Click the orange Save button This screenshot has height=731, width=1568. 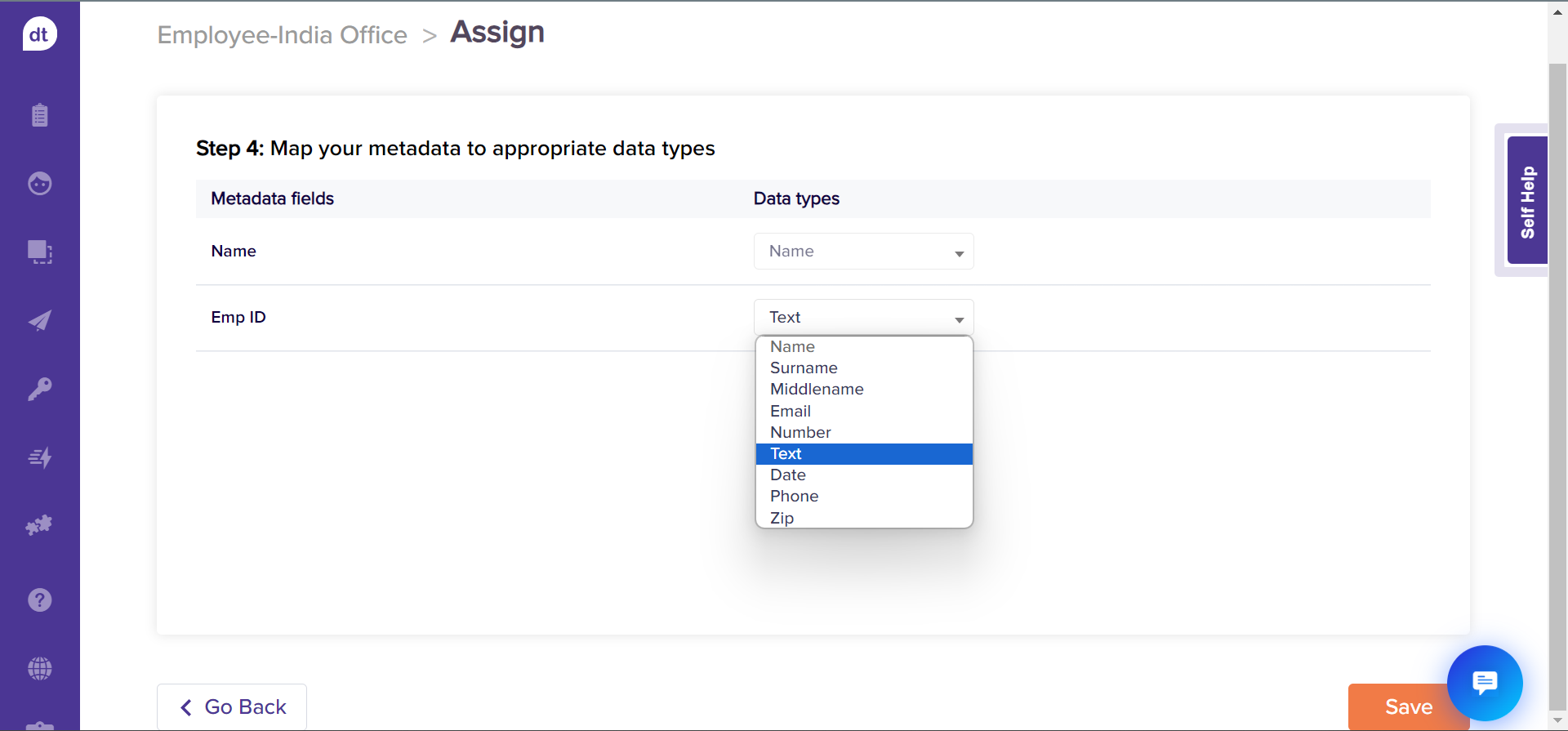coord(1396,706)
